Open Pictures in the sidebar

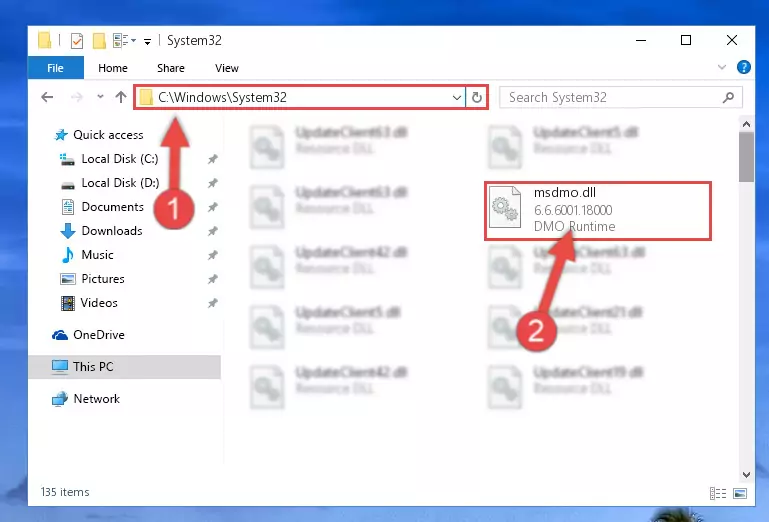(92, 279)
